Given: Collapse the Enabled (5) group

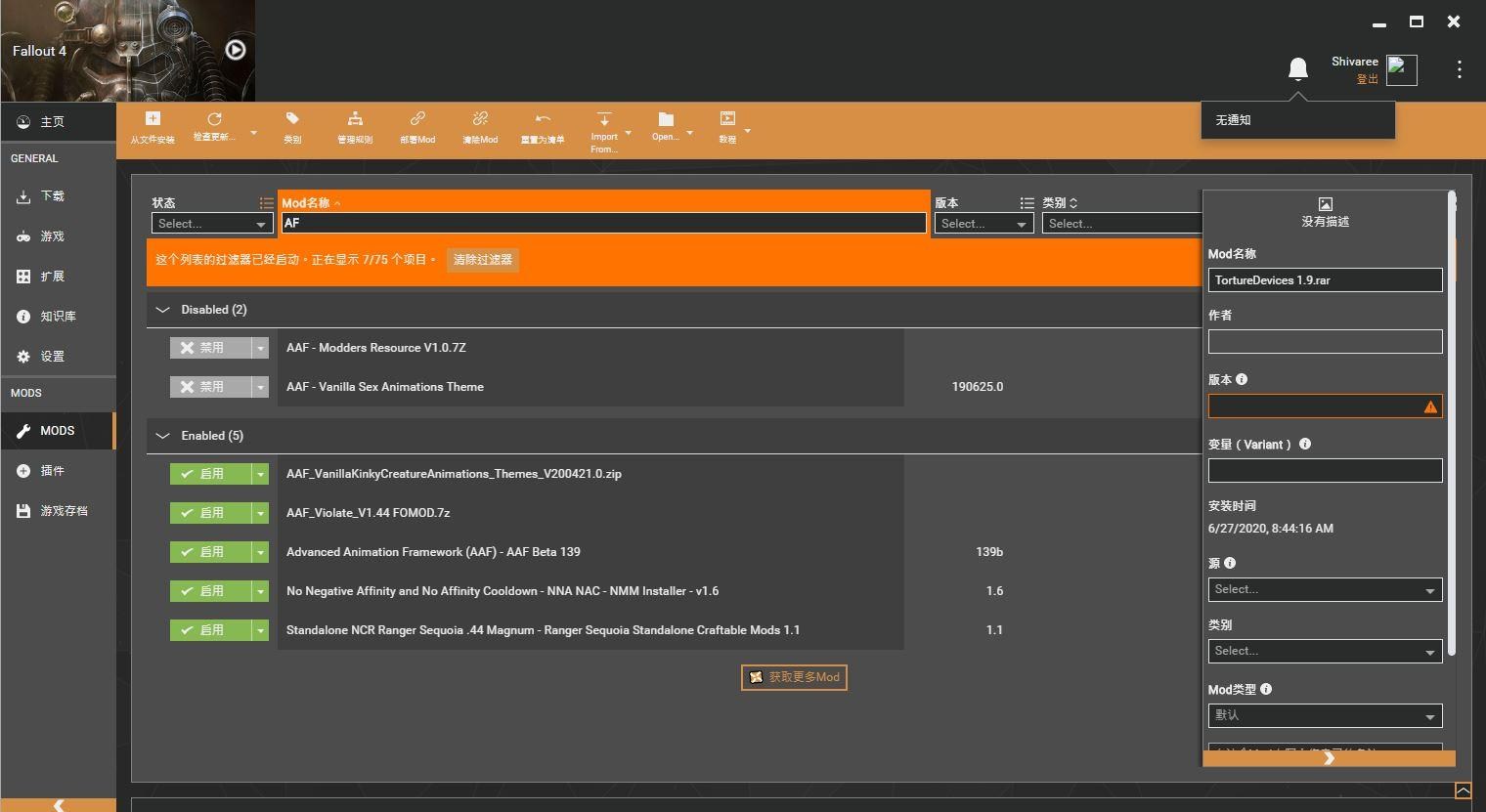Looking at the screenshot, I should click(162, 436).
